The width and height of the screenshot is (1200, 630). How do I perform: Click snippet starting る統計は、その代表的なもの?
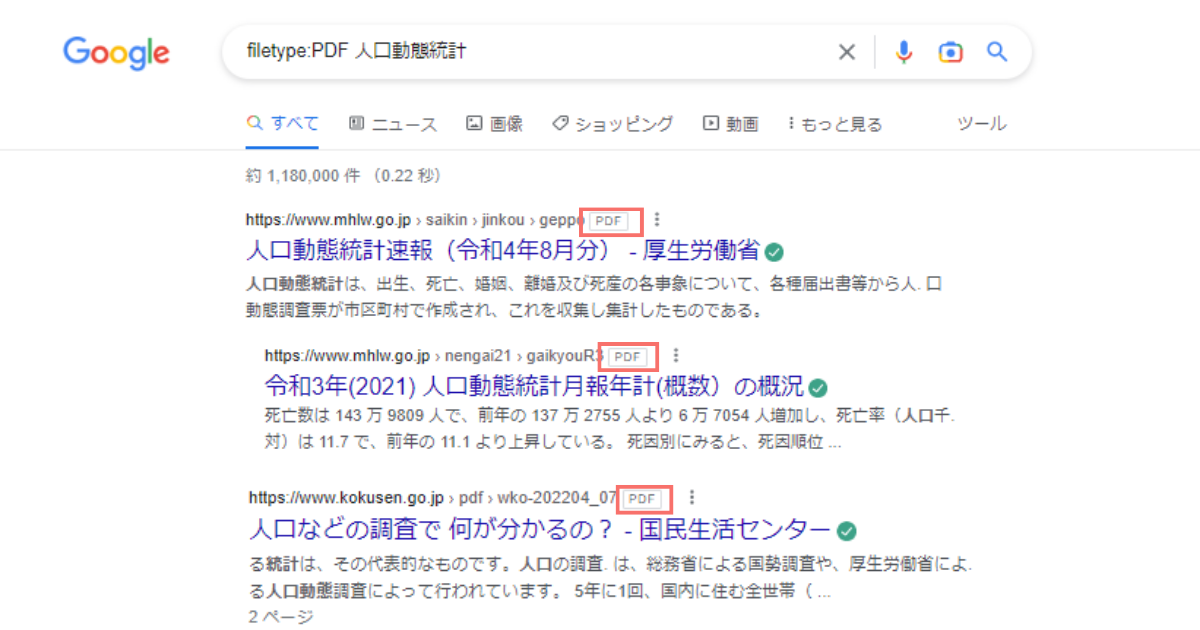click(610, 578)
